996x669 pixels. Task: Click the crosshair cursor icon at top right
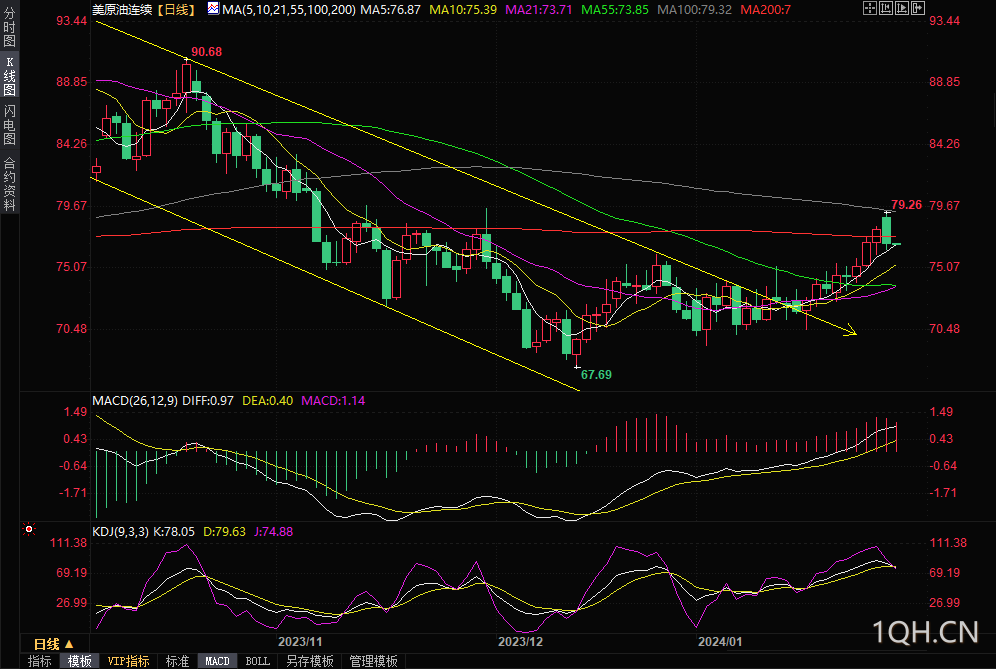(x=870, y=8)
